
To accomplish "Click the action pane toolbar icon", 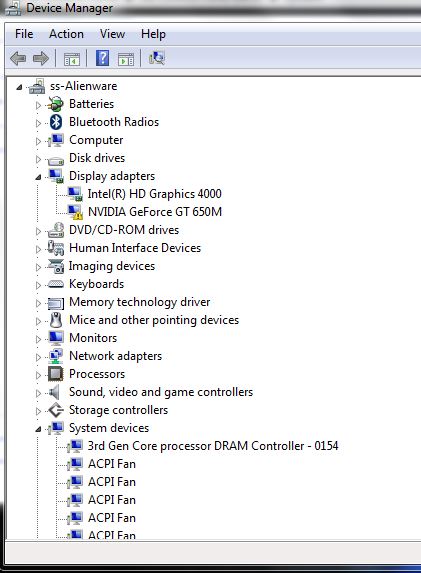I will (x=126, y=59).
